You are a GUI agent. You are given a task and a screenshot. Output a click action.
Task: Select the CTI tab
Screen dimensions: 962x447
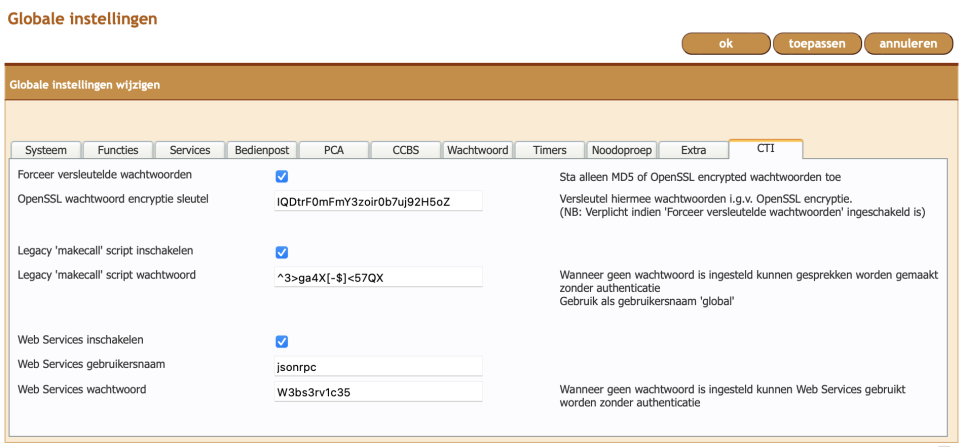tap(766, 149)
